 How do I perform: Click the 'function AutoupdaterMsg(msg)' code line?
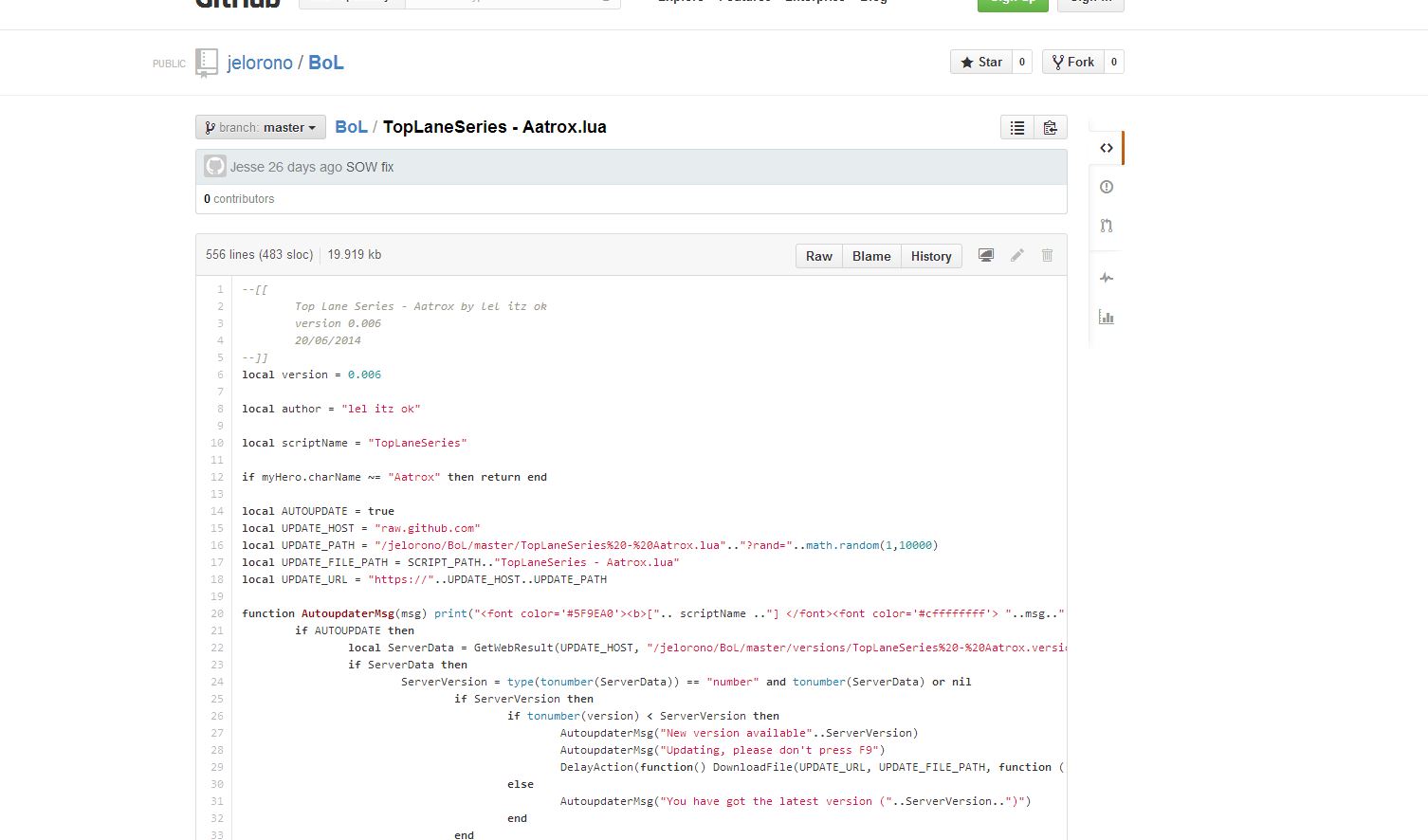pos(653,613)
